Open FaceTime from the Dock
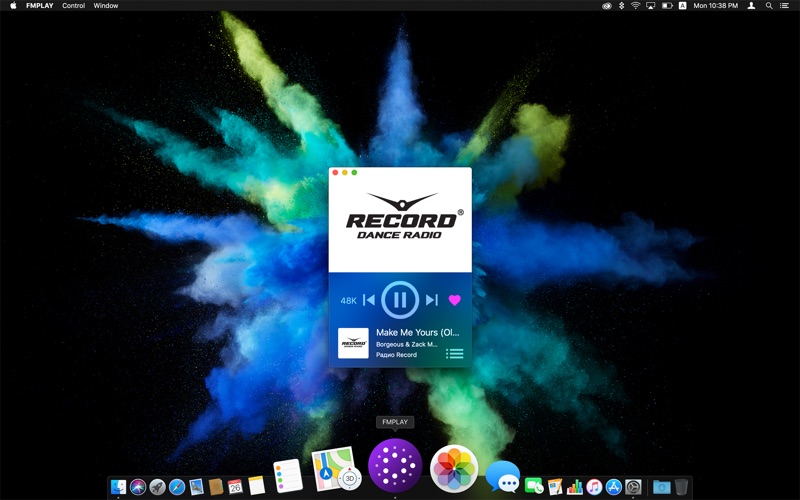800x500 pixels. 534,486
